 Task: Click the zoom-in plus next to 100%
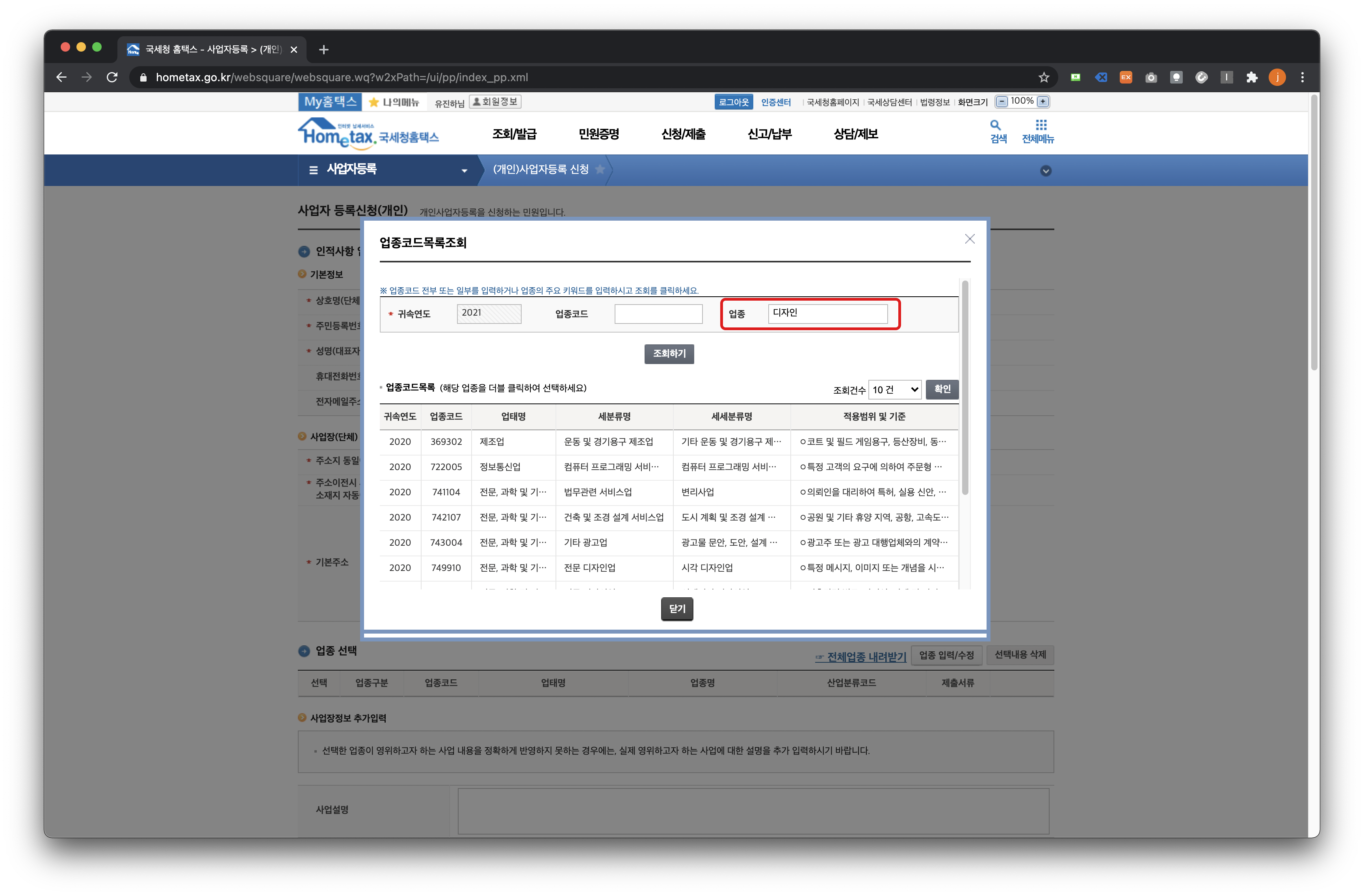point(1043,102)
